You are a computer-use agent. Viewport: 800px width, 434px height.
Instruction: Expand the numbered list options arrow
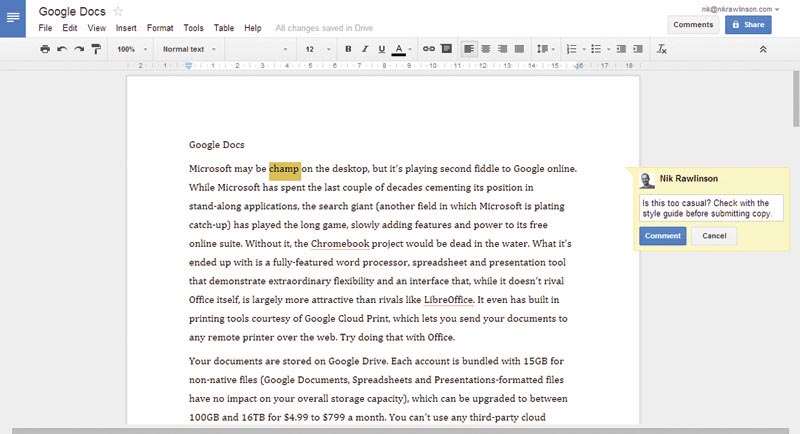click(584, 49)
